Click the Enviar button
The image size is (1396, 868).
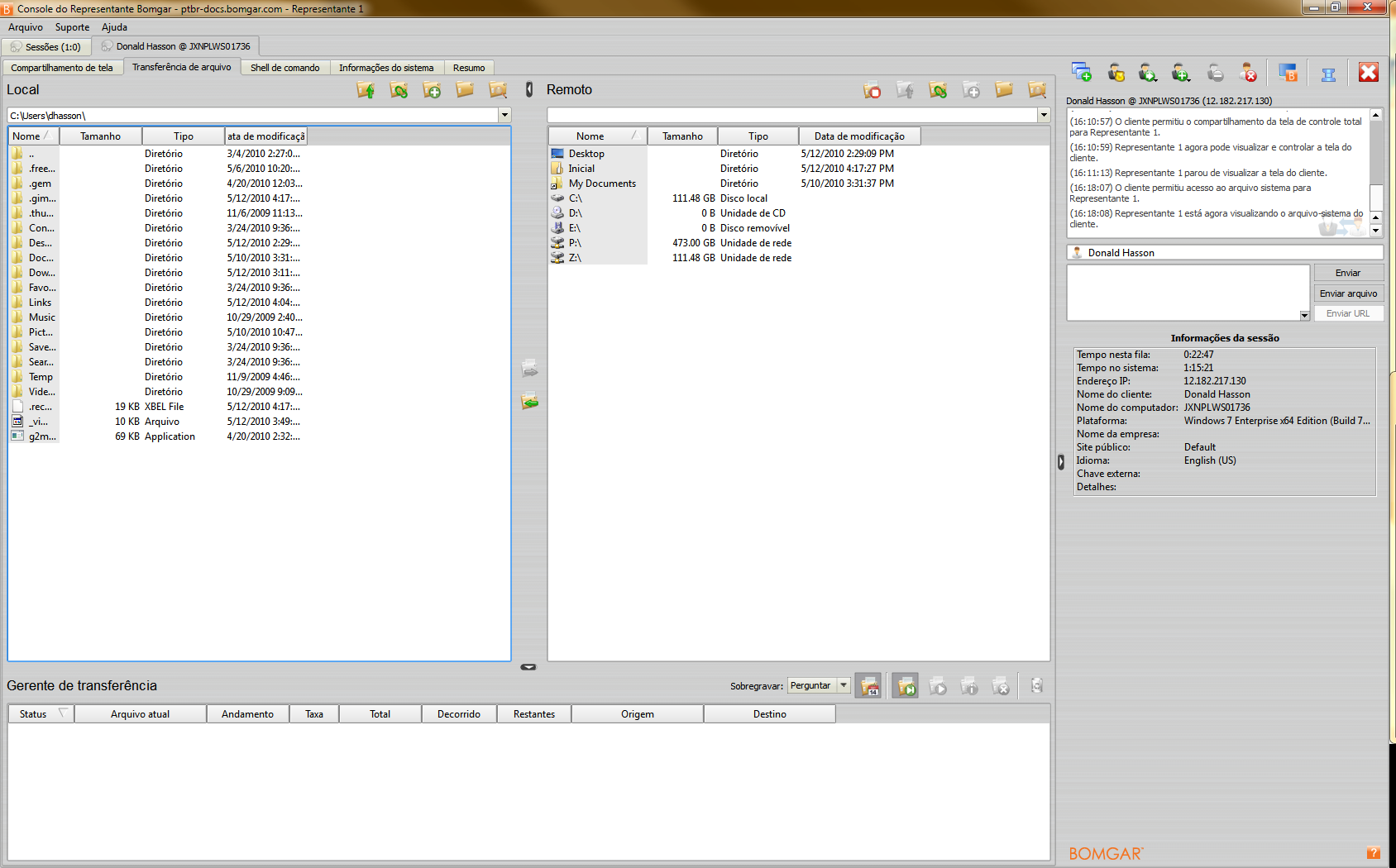click(1348, 273)
